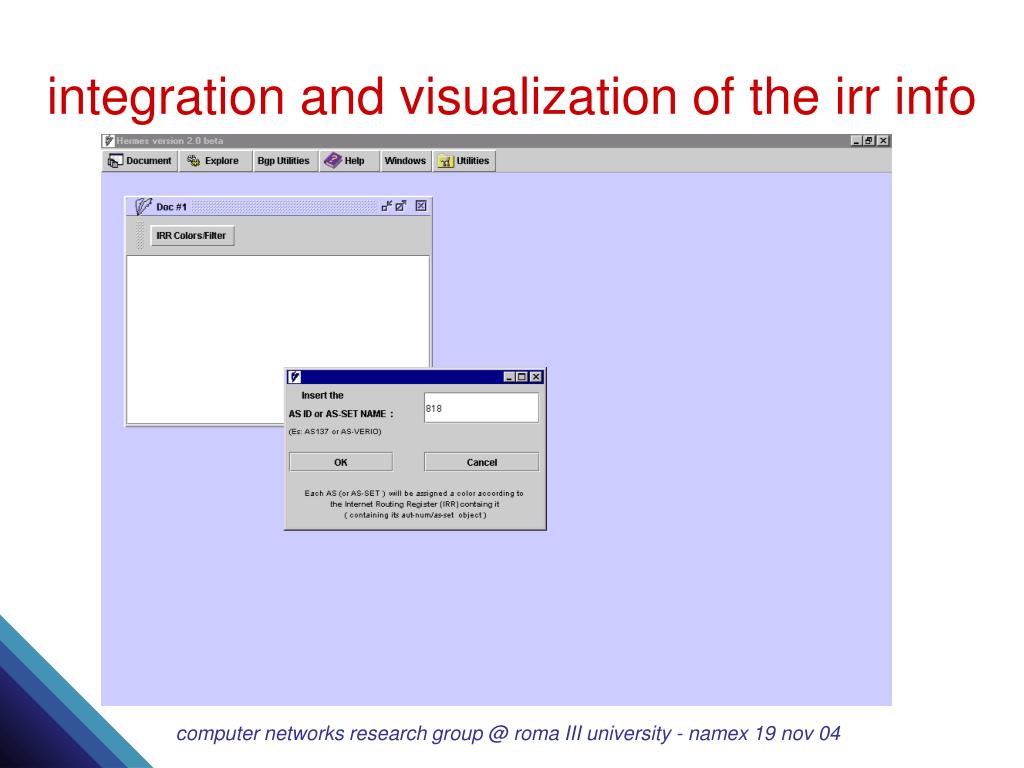Screen dimensions: 1024x768
Task: Close the Doc #1 internal window
Action: click(x=421, y=206)
